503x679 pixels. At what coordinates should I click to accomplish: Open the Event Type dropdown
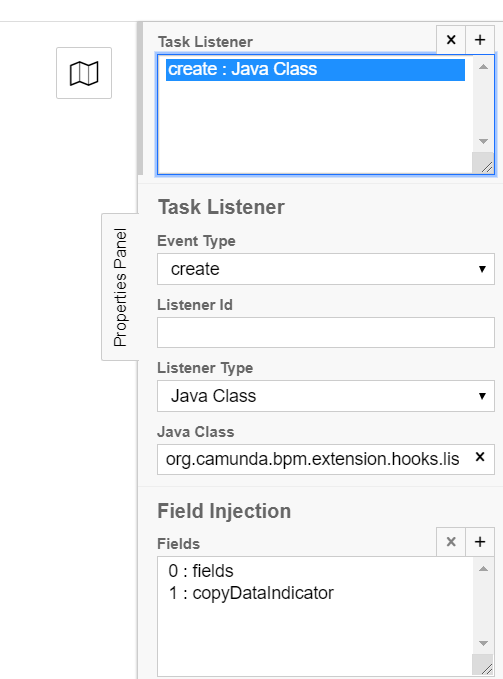tap(326, 269)
